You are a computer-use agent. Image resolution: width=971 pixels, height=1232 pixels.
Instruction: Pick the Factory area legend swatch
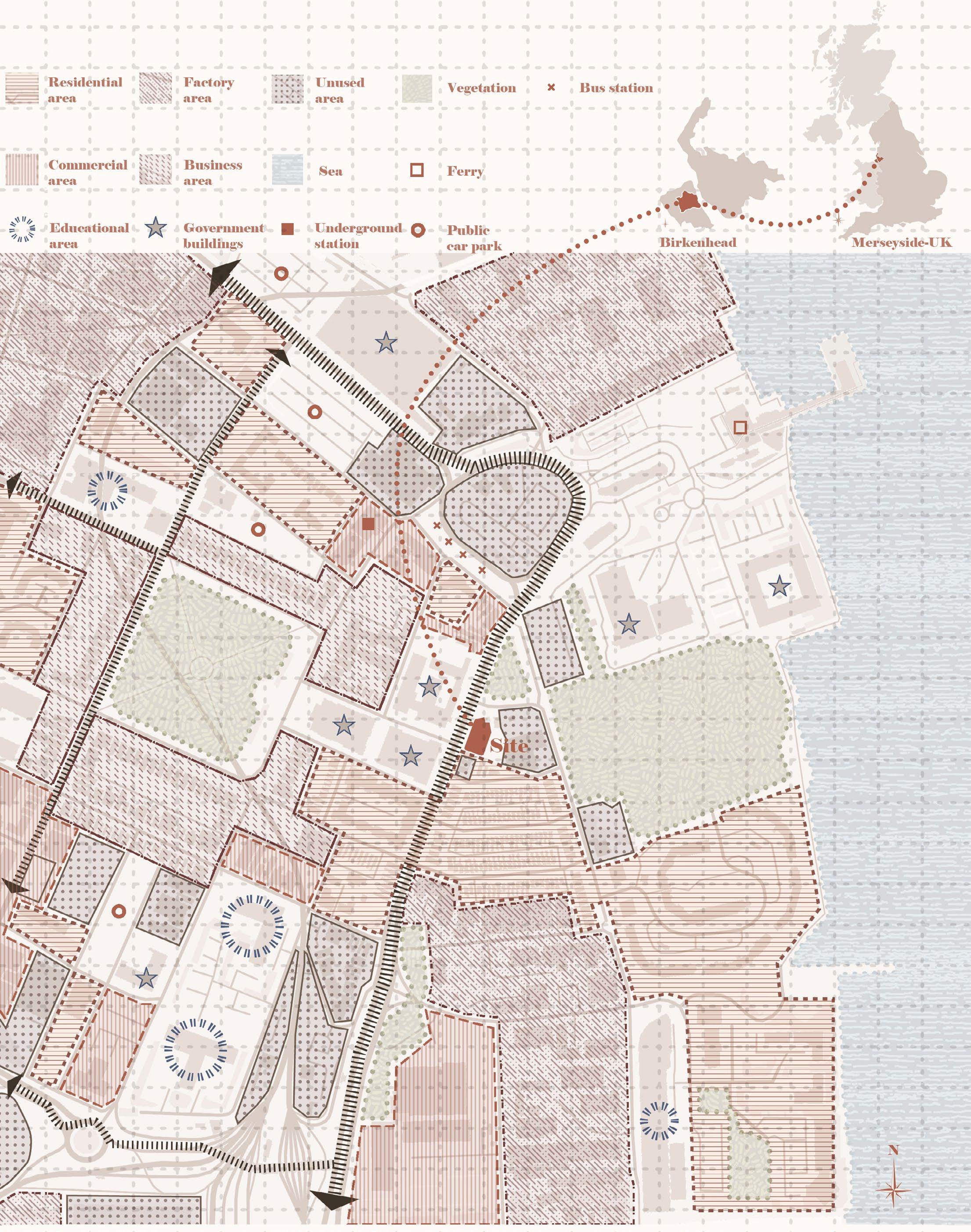click(x=155, y=89)
